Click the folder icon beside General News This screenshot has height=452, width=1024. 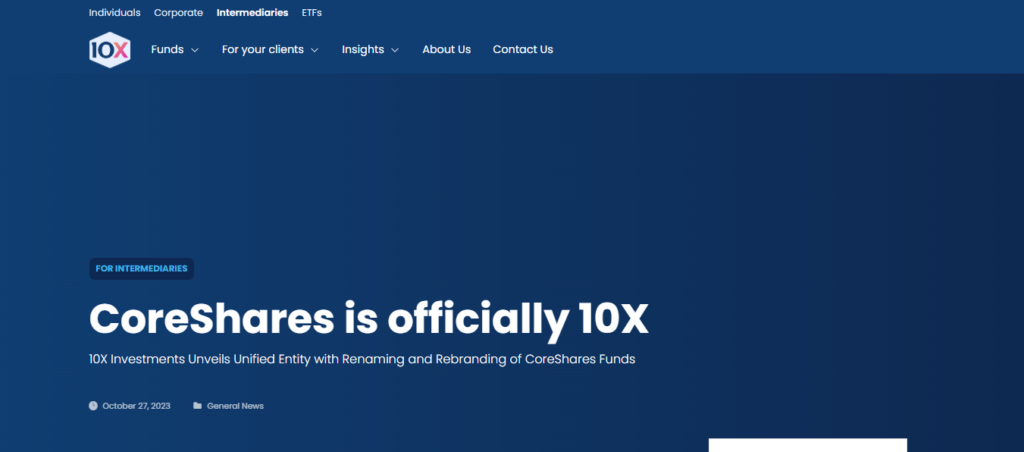197,406
